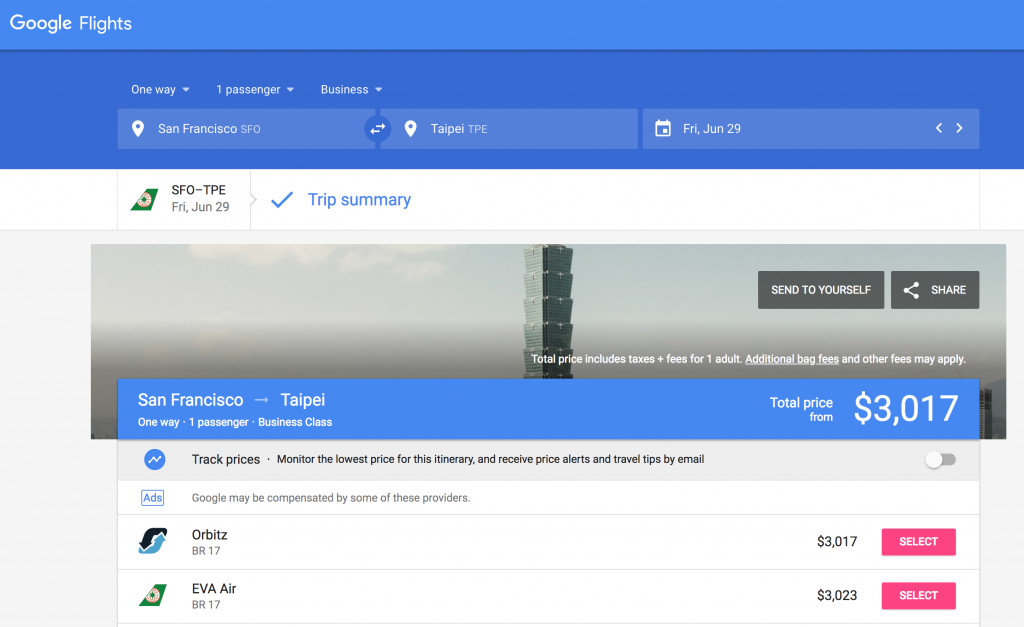
Task: Click the One way · 1 passenger · Business Class text
Action: tap(235, 422)
